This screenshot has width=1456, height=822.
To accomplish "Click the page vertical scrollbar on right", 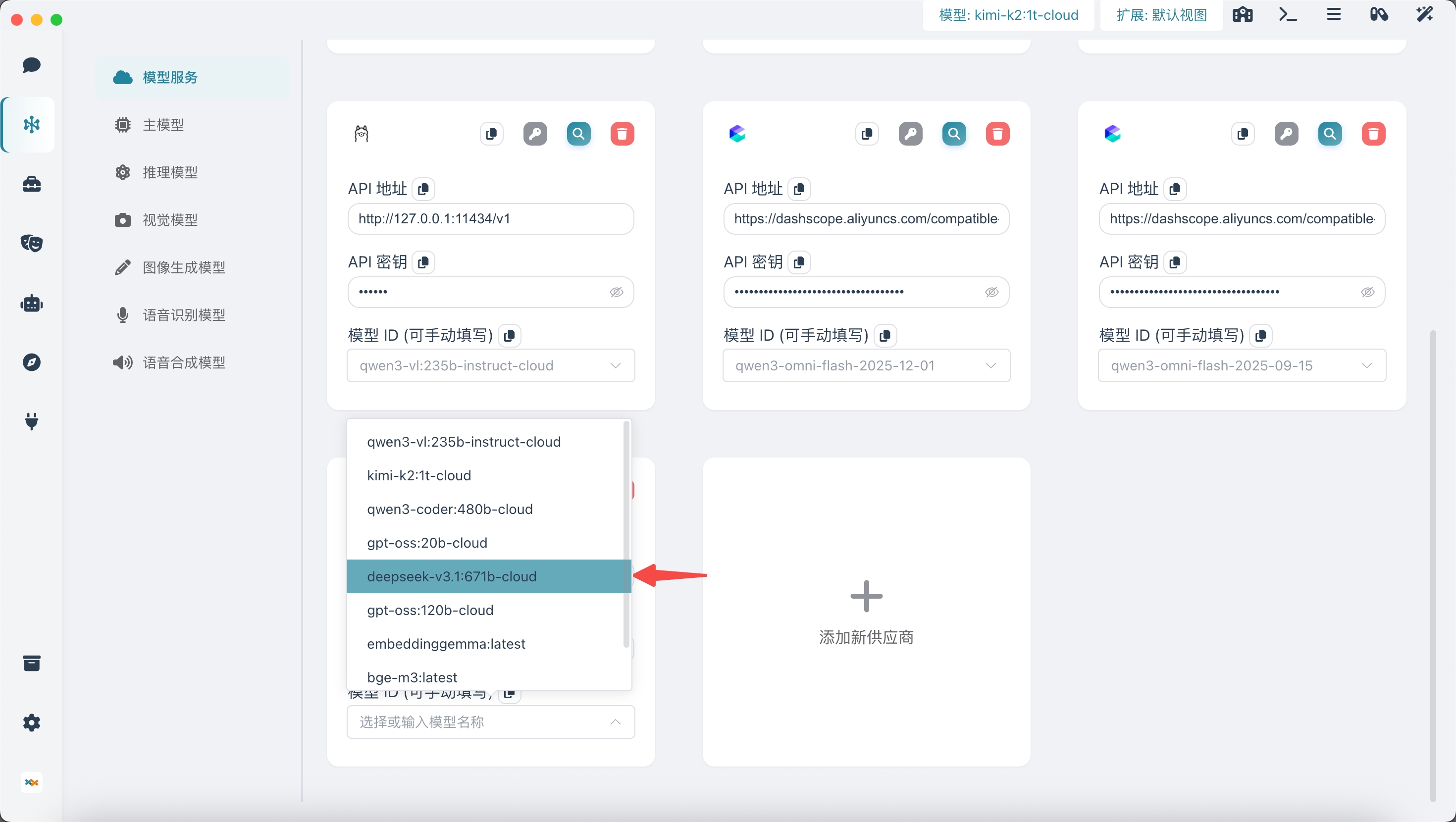I will [x=1433, y=565].
